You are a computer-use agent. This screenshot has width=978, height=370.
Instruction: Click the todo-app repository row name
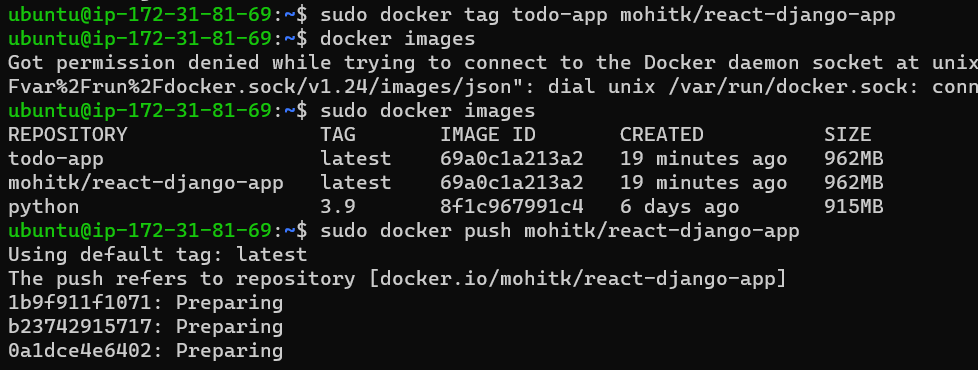click(56, 159)
